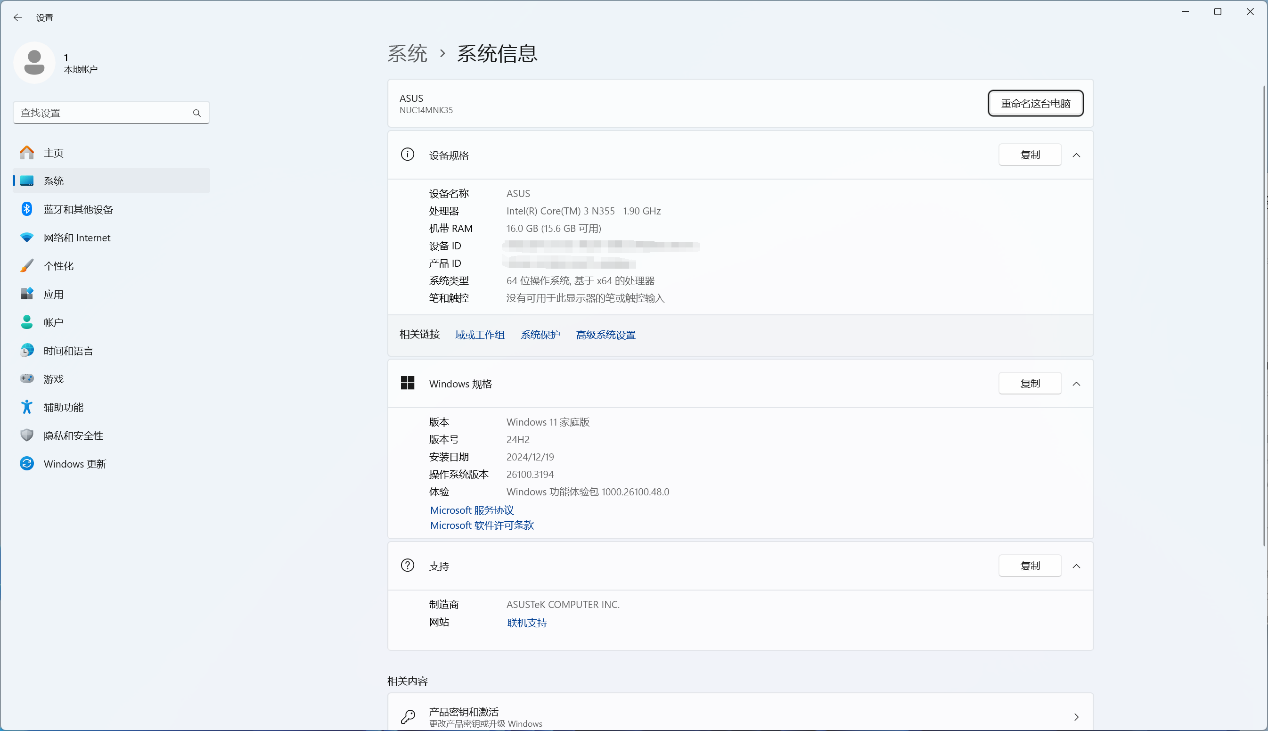Open Accessibility (辅助功能) settings
Image resolution: width=1268 pixels, height=731 pixels.
(63, 407)
